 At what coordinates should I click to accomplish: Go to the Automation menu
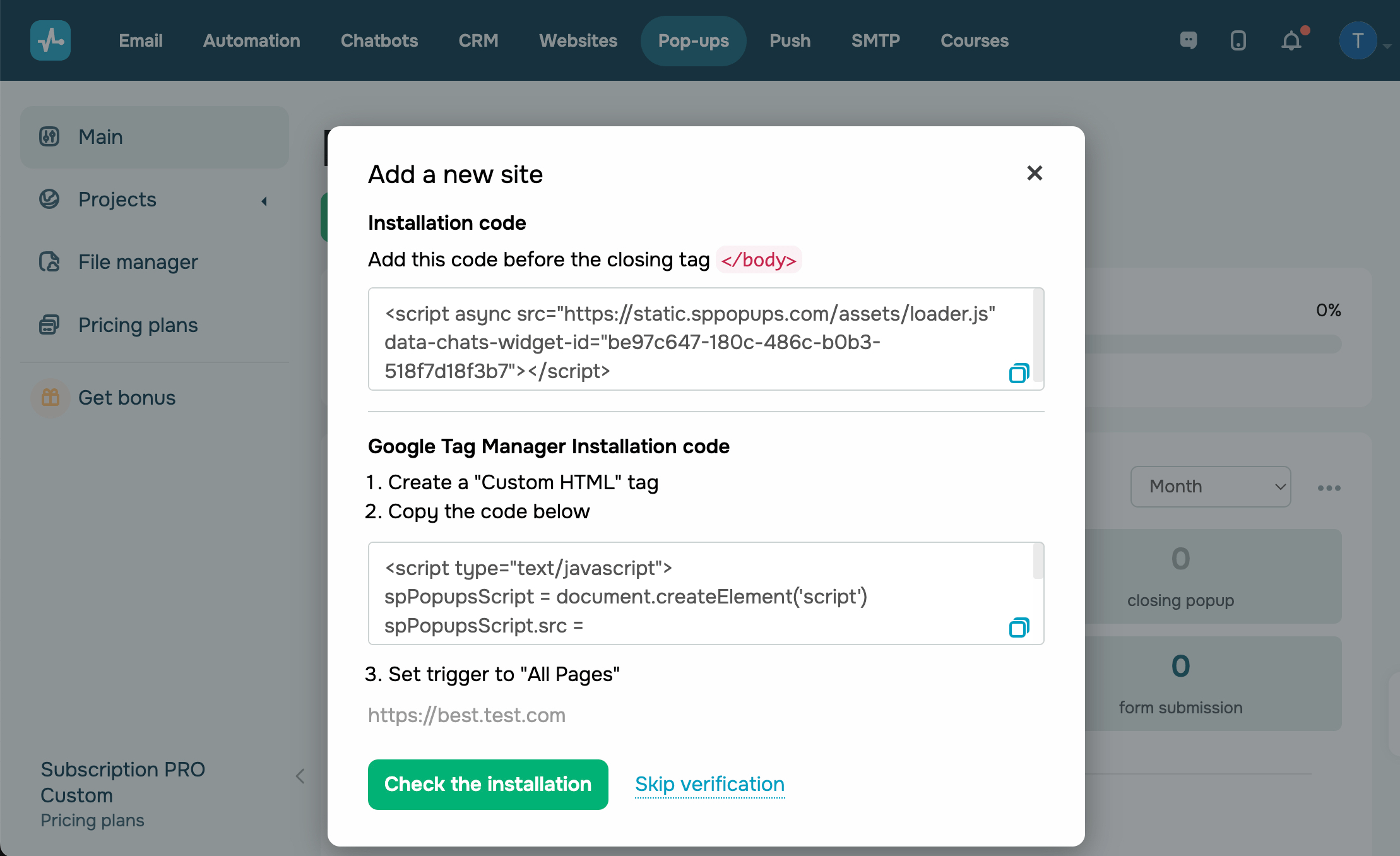[251, 41]
